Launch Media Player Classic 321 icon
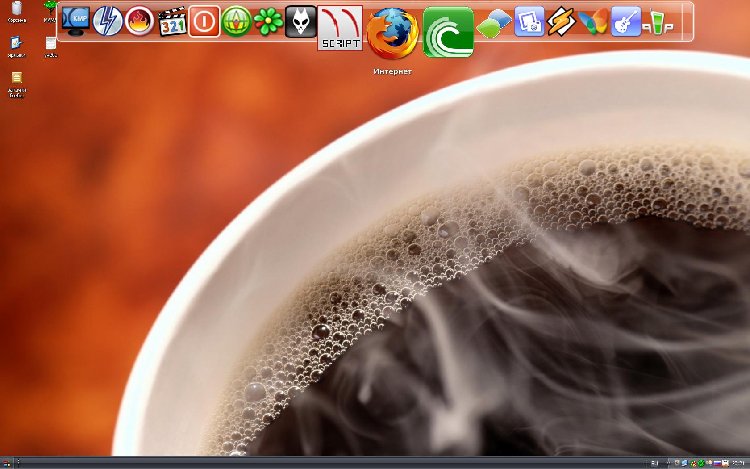This screenshot has width=750, height=469. click(172, 22)
